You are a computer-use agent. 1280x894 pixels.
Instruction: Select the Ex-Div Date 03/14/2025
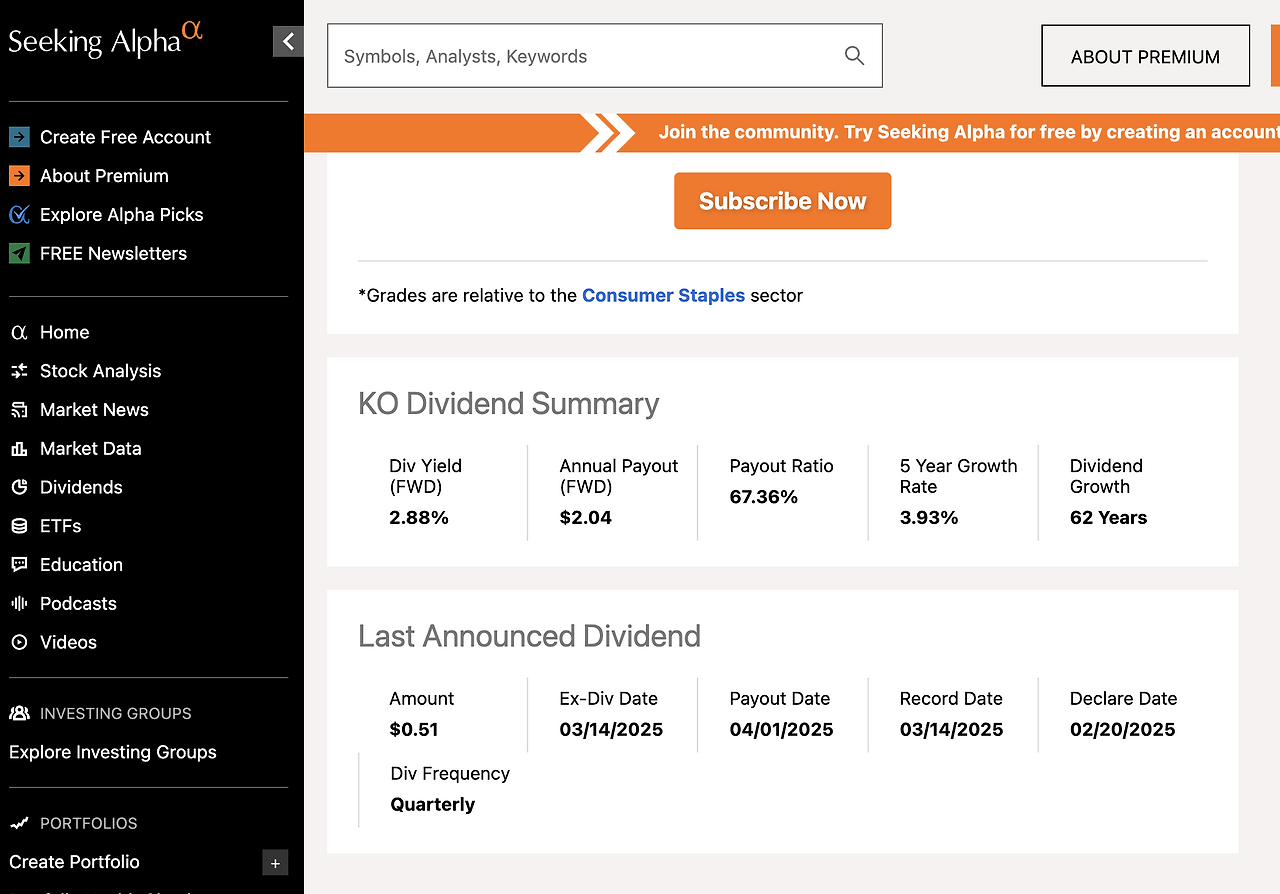point(611,729)
